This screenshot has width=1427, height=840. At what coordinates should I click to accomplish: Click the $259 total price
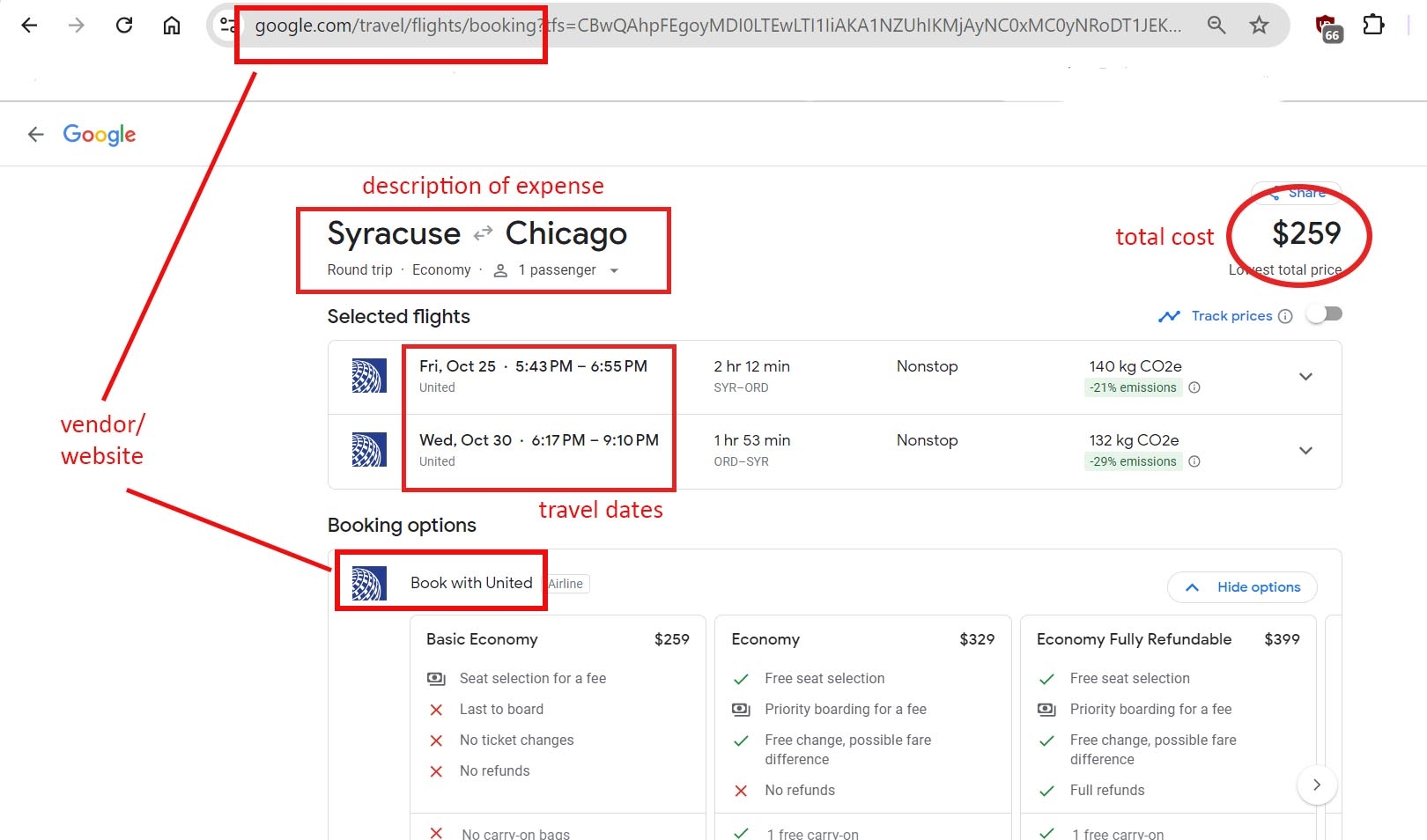coord(1306,233)
